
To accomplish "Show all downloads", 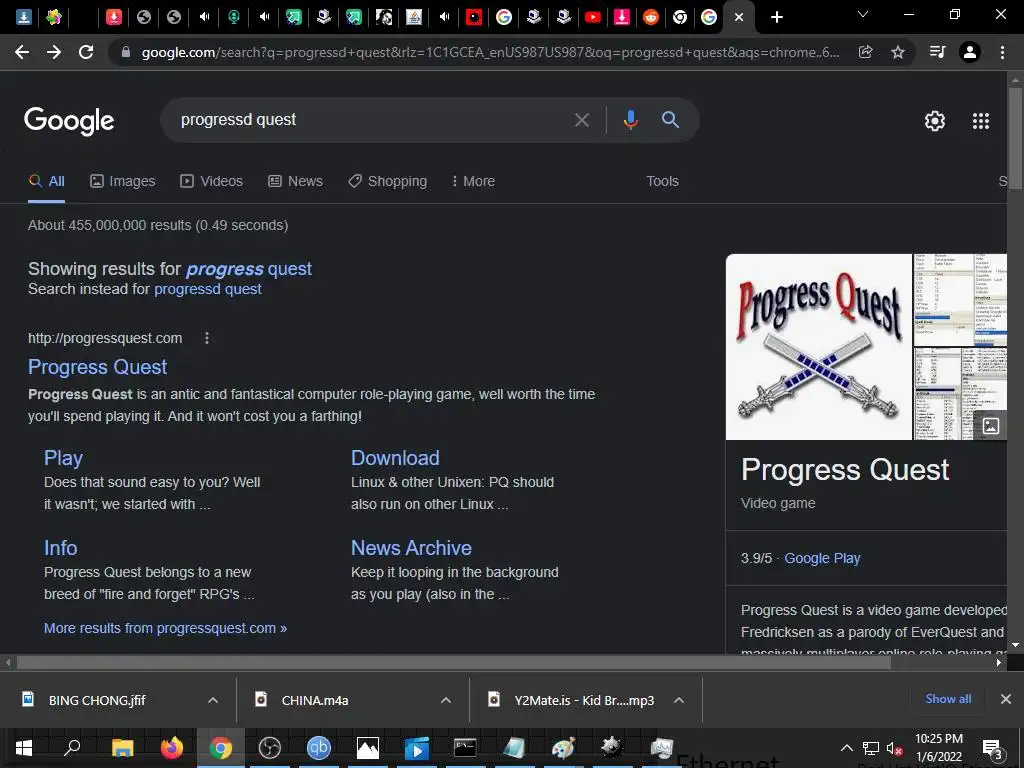I will coord(948,699).
